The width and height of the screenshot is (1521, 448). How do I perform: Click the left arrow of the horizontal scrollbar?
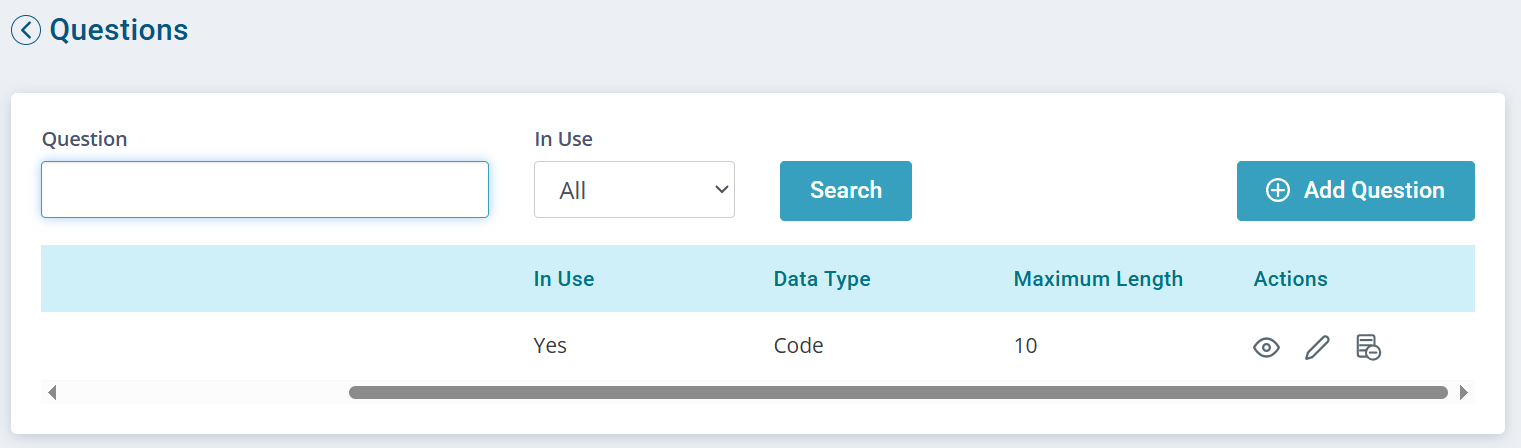tap(52, 393)
